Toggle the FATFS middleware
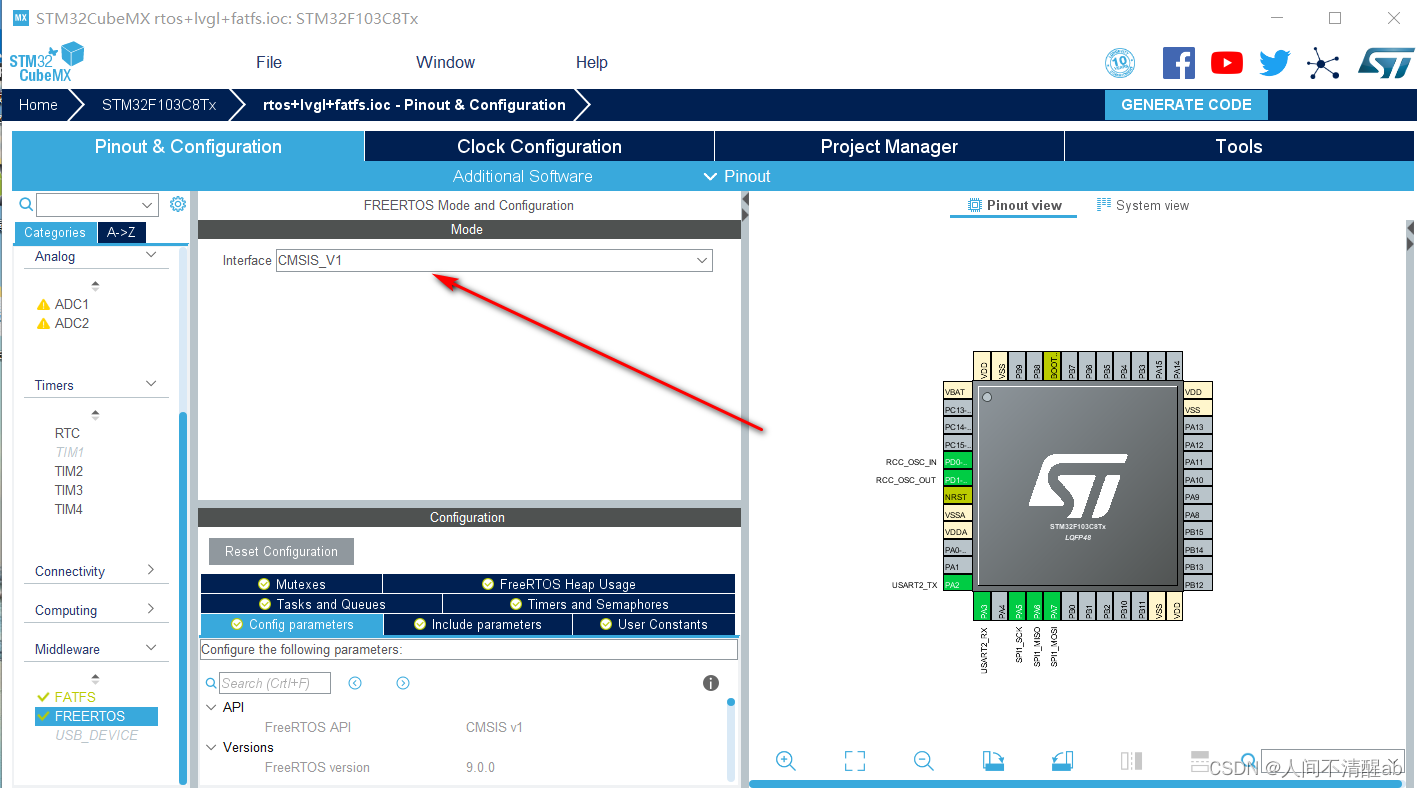This screenshot has height=788, width=1417. pyautogui.click(x=74, y=696)
